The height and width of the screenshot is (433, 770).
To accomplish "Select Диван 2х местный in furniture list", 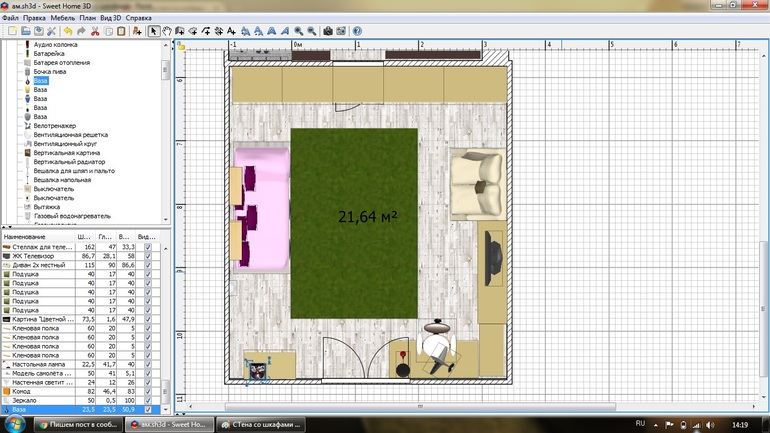I will (40, 264).
